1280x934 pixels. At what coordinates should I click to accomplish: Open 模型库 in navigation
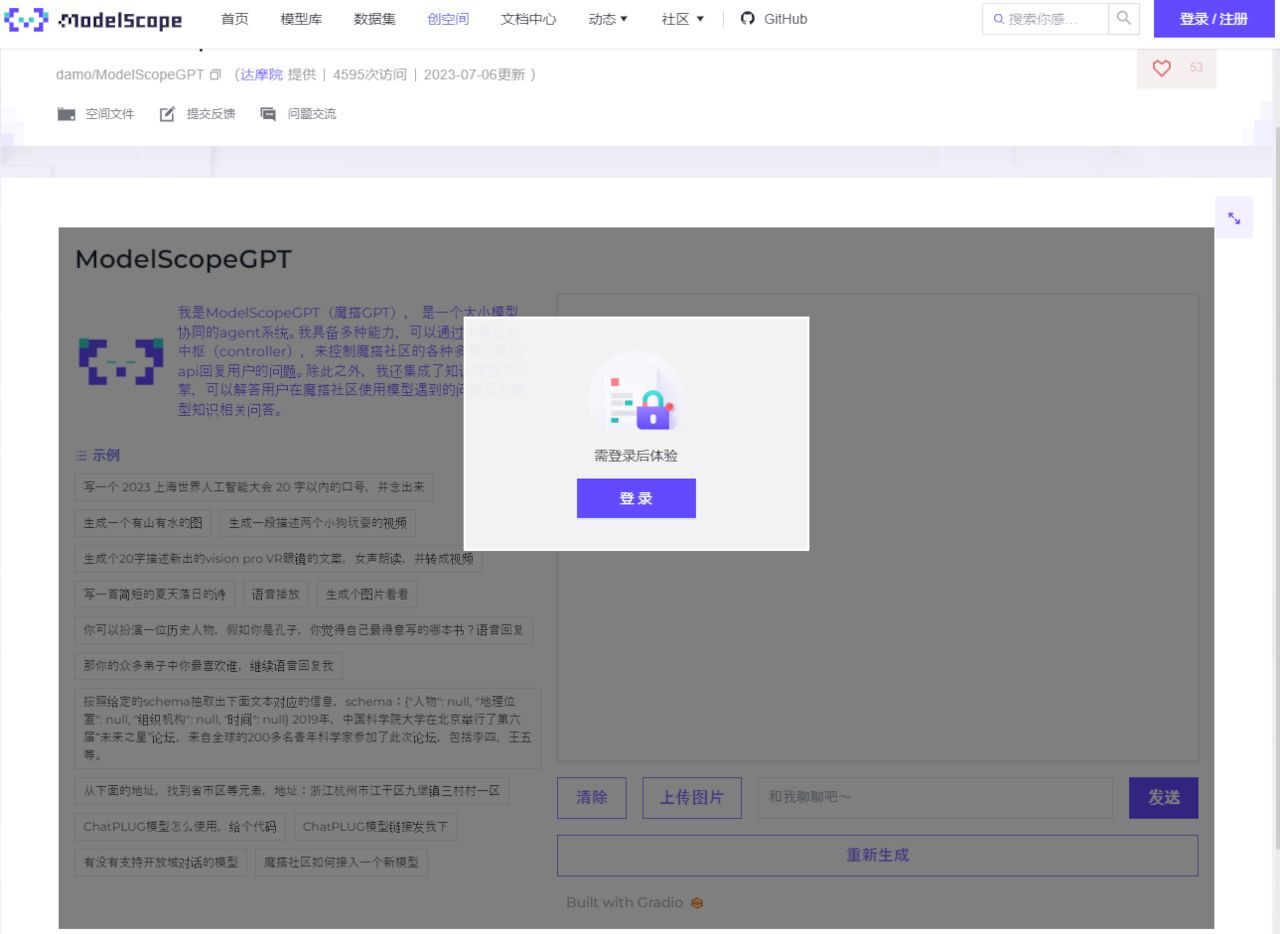(x=301, y=19)
